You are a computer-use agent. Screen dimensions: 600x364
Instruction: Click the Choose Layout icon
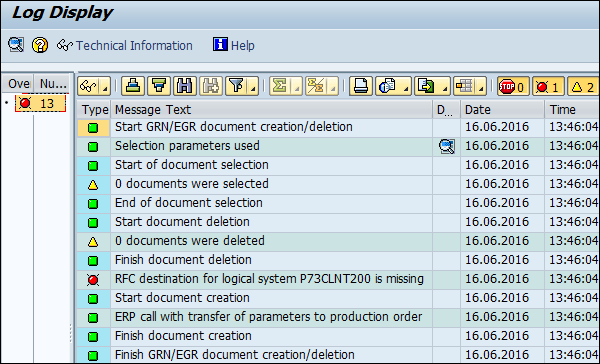465,86
